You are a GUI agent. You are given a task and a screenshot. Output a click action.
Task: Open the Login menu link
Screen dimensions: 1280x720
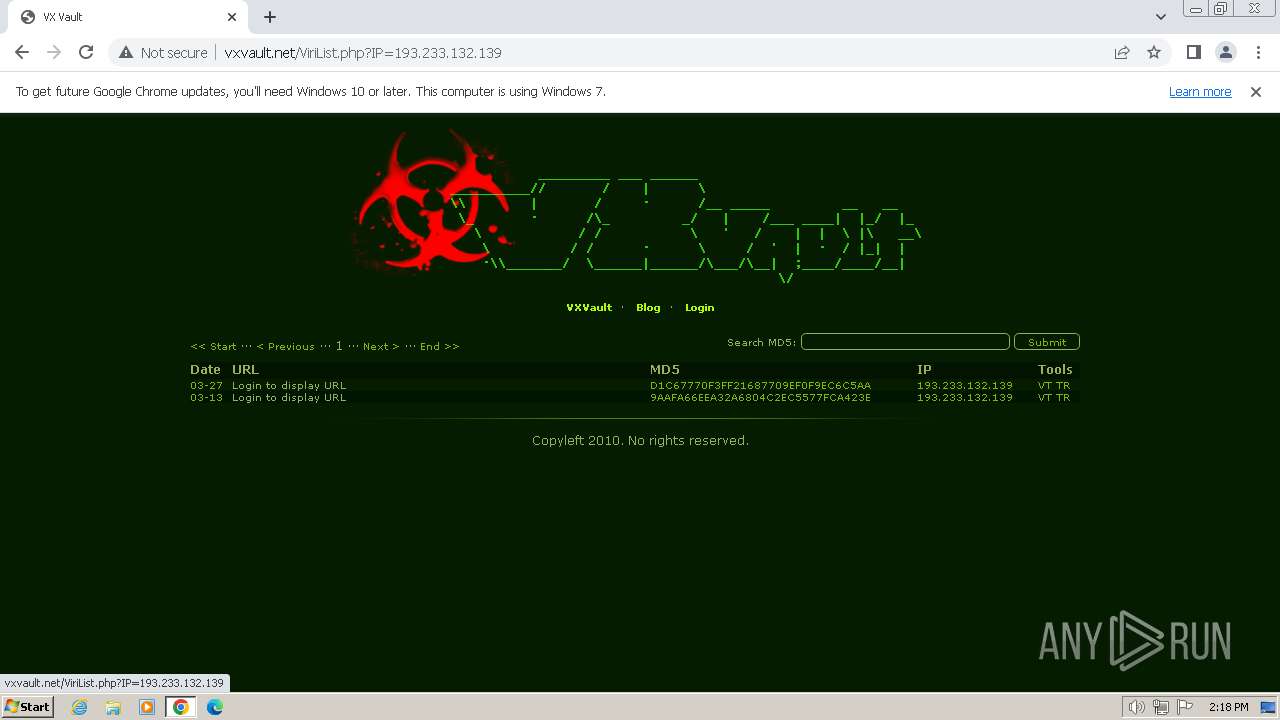tap(699, 308)
